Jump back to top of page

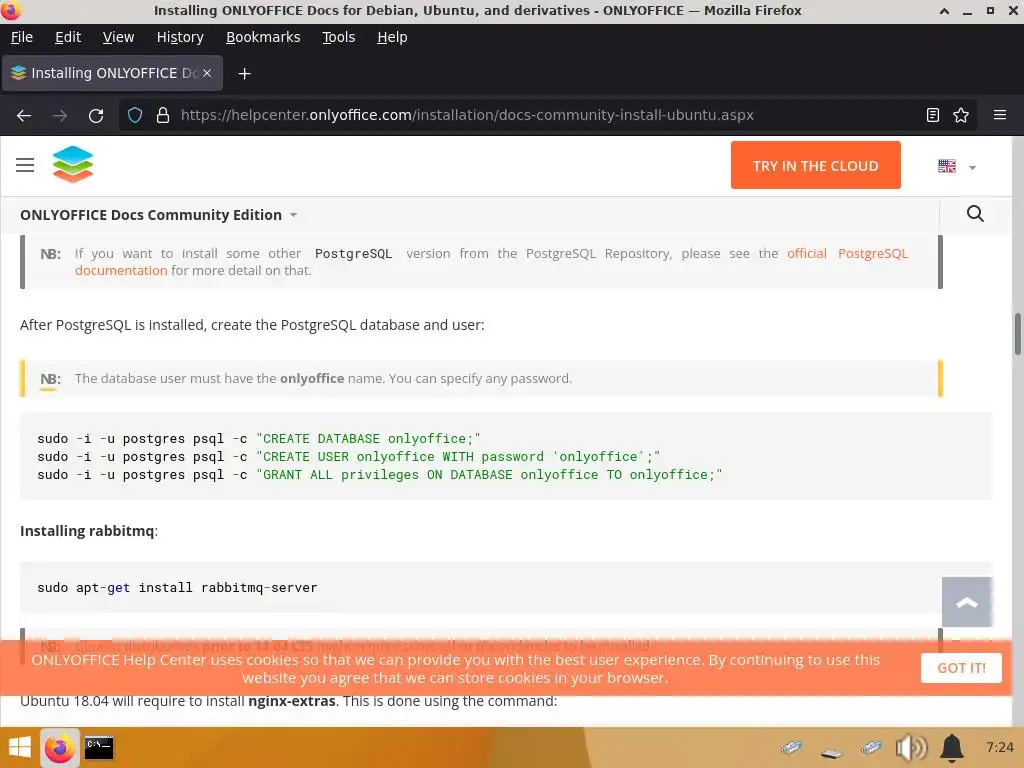point(967,602)
